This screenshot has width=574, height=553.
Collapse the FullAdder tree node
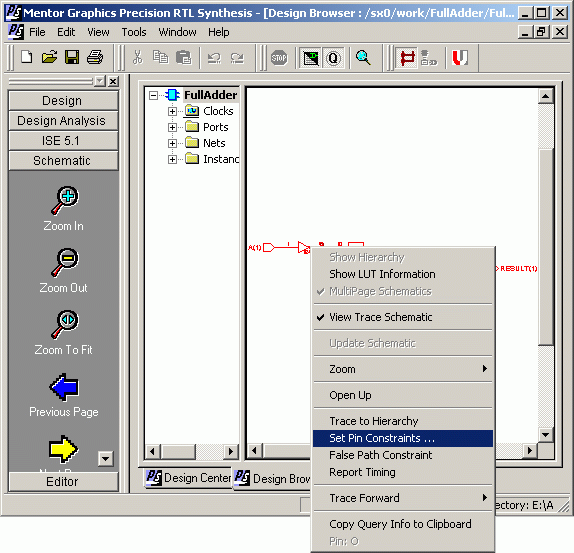coord(153,96)
